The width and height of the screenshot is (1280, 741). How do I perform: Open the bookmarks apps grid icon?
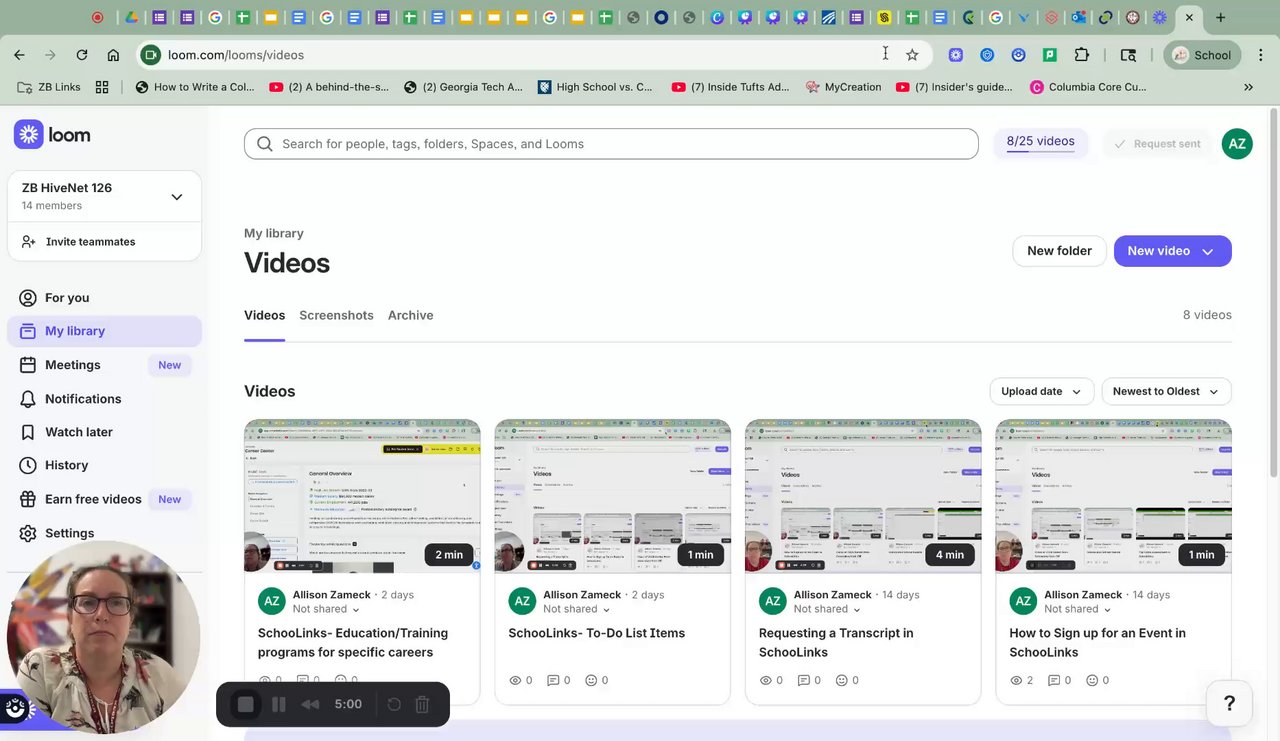click(x=102, y=87)
